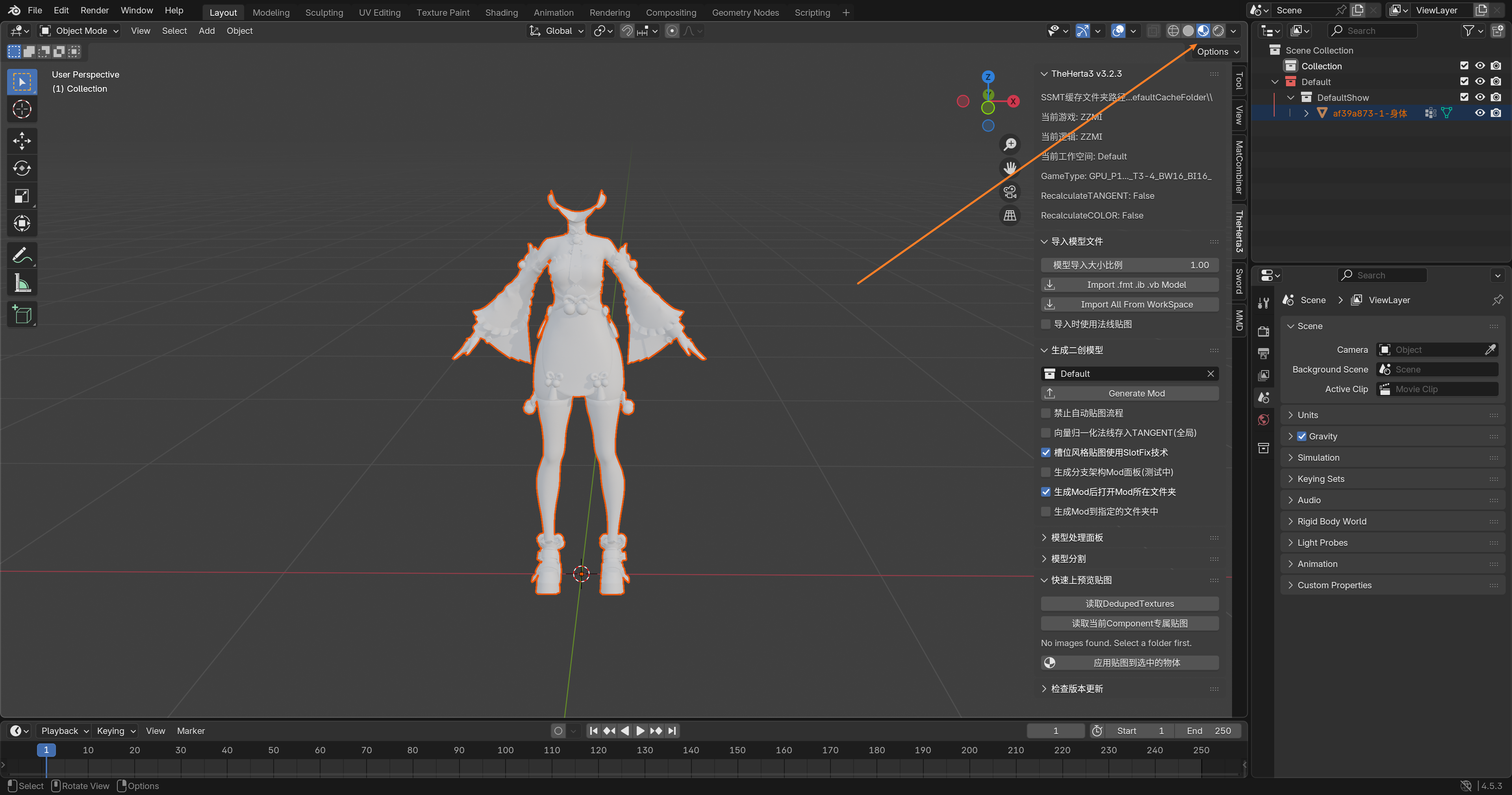Open the Object Mode dropdown

79,31
